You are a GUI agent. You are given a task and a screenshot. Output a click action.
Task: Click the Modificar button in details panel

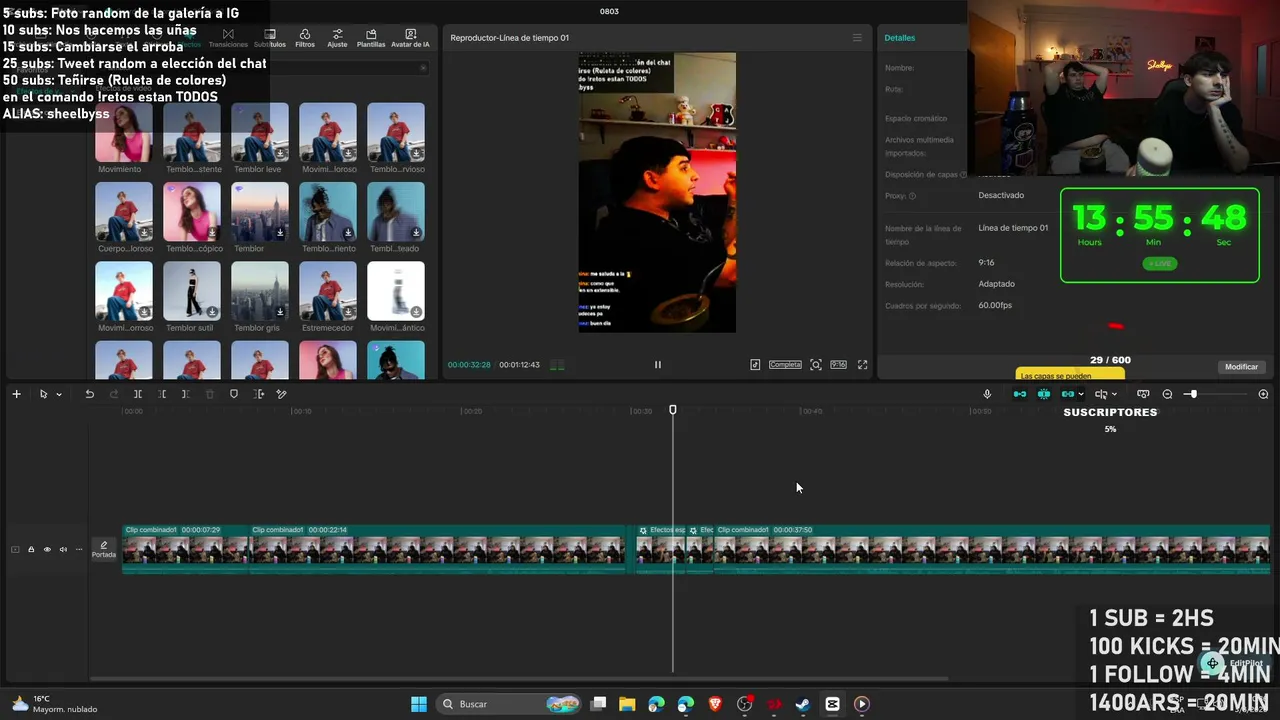[1241, 367]
